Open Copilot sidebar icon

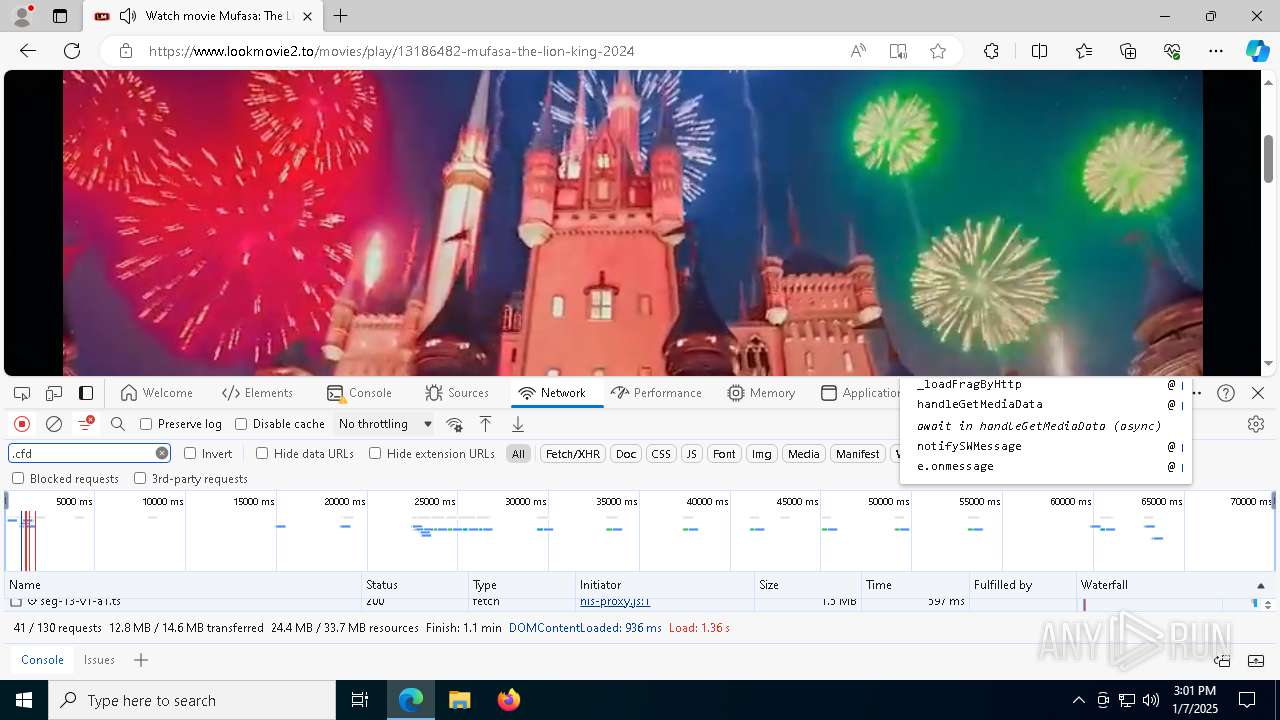point(1257,51)
